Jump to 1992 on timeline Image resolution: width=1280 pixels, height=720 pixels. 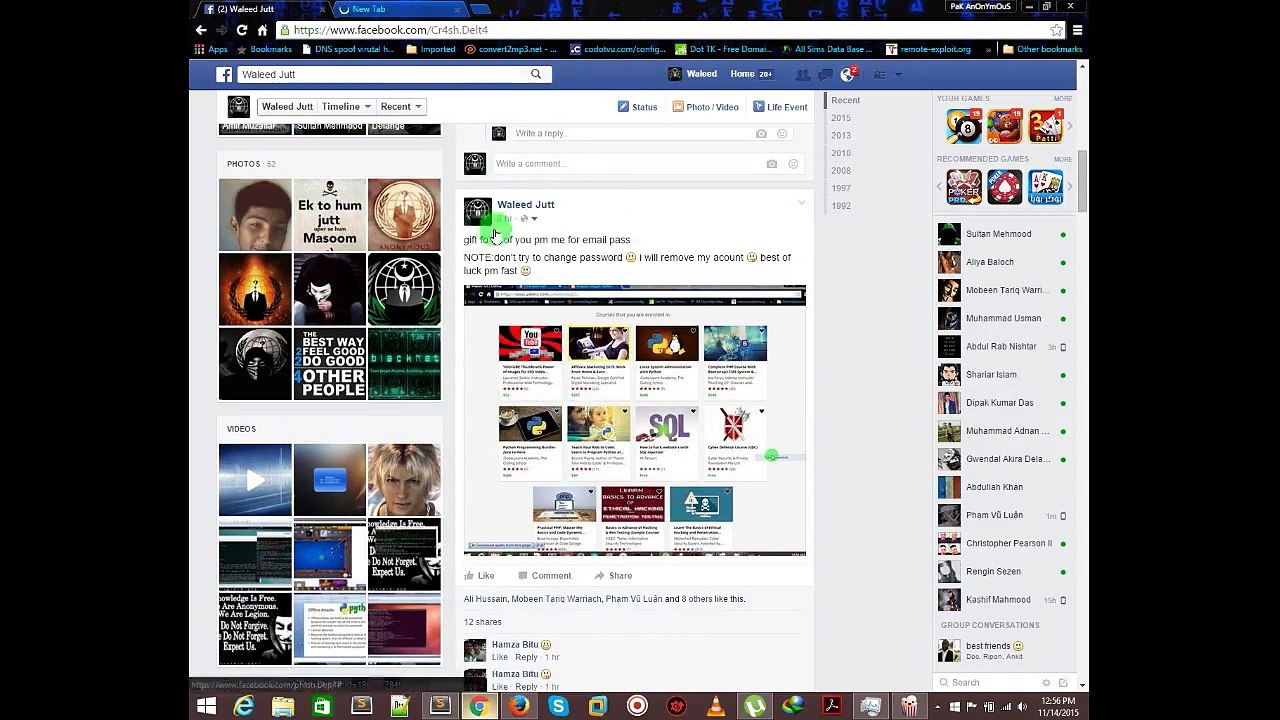tap(841, 206)
